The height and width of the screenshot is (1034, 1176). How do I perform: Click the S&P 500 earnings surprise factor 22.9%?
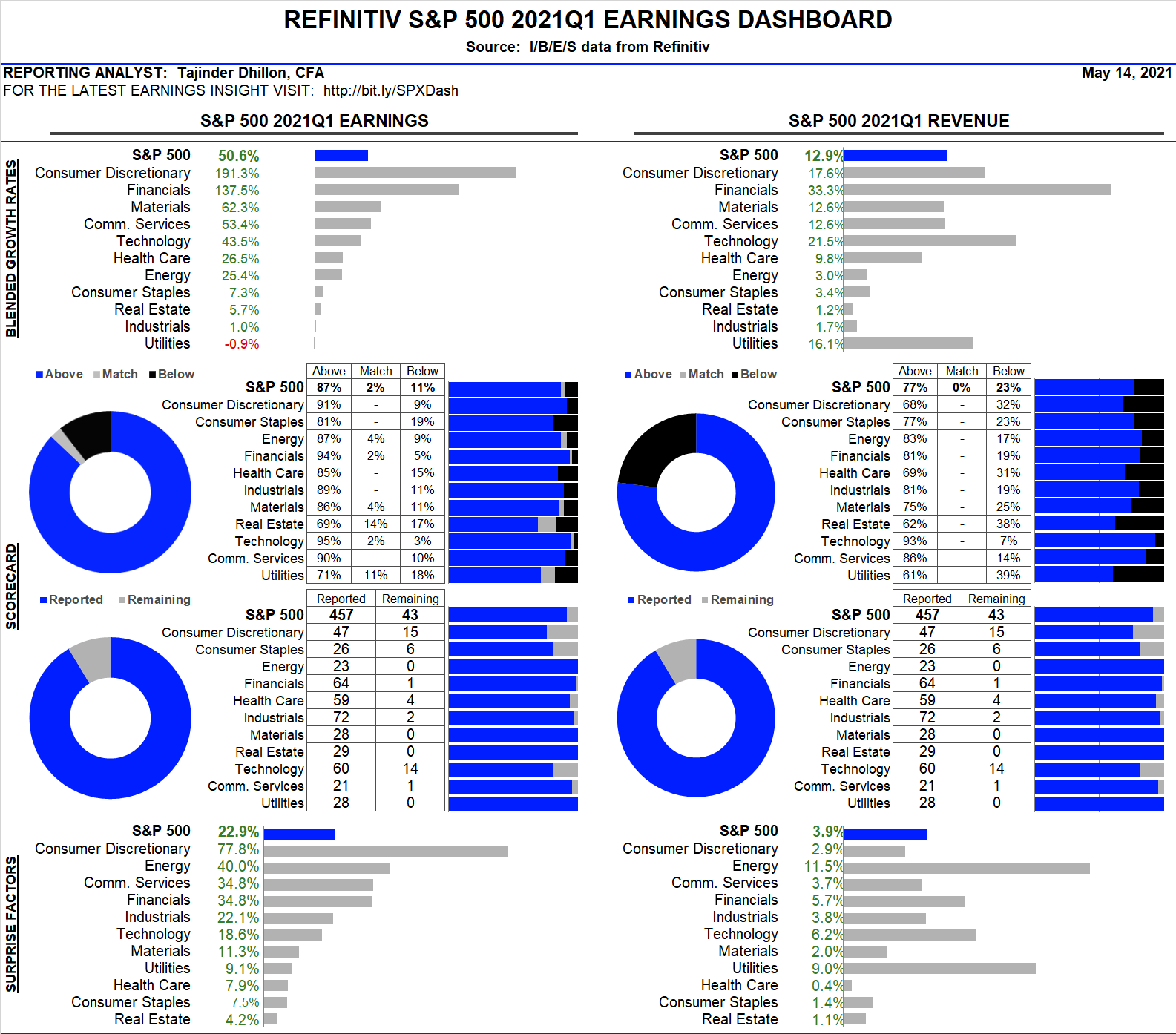[239, 832]
